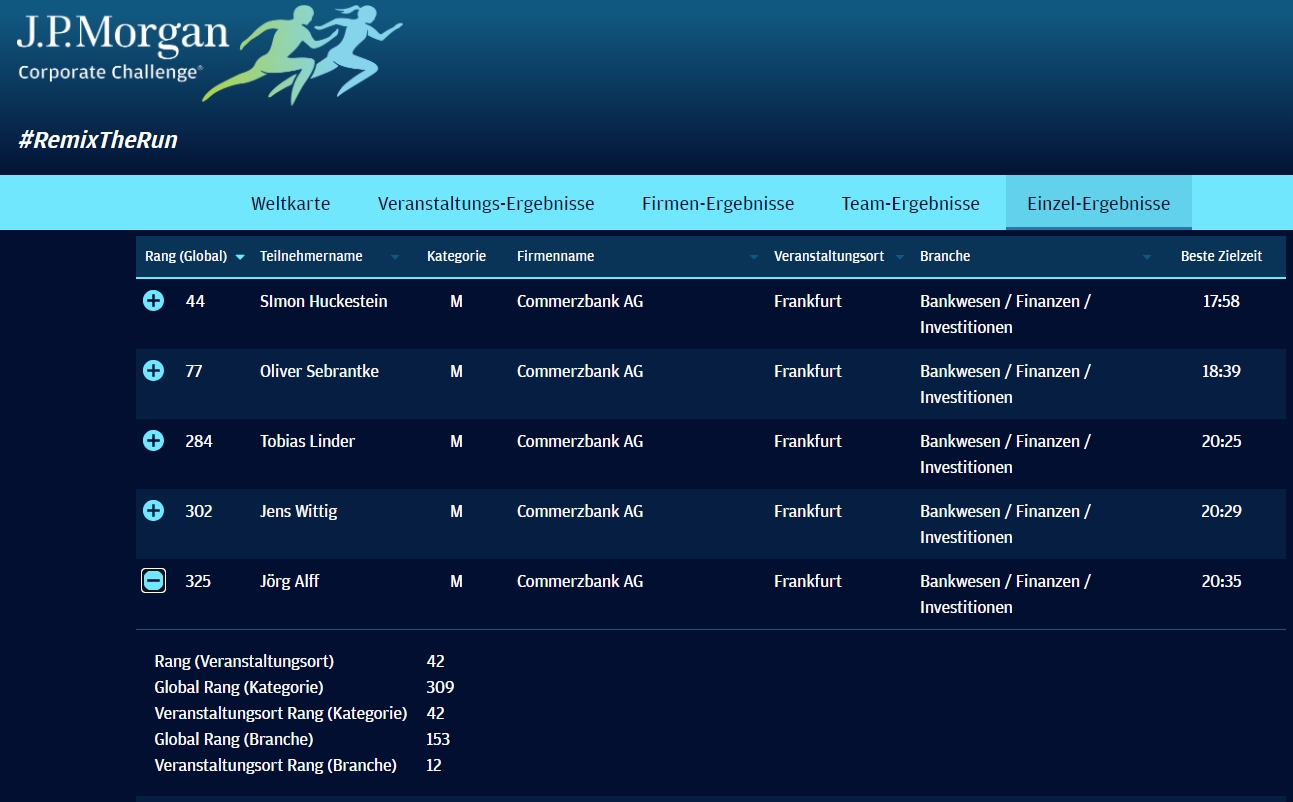Select participant name Jörg Alff
Screen dimensions: 1293x802
point(289,581)
